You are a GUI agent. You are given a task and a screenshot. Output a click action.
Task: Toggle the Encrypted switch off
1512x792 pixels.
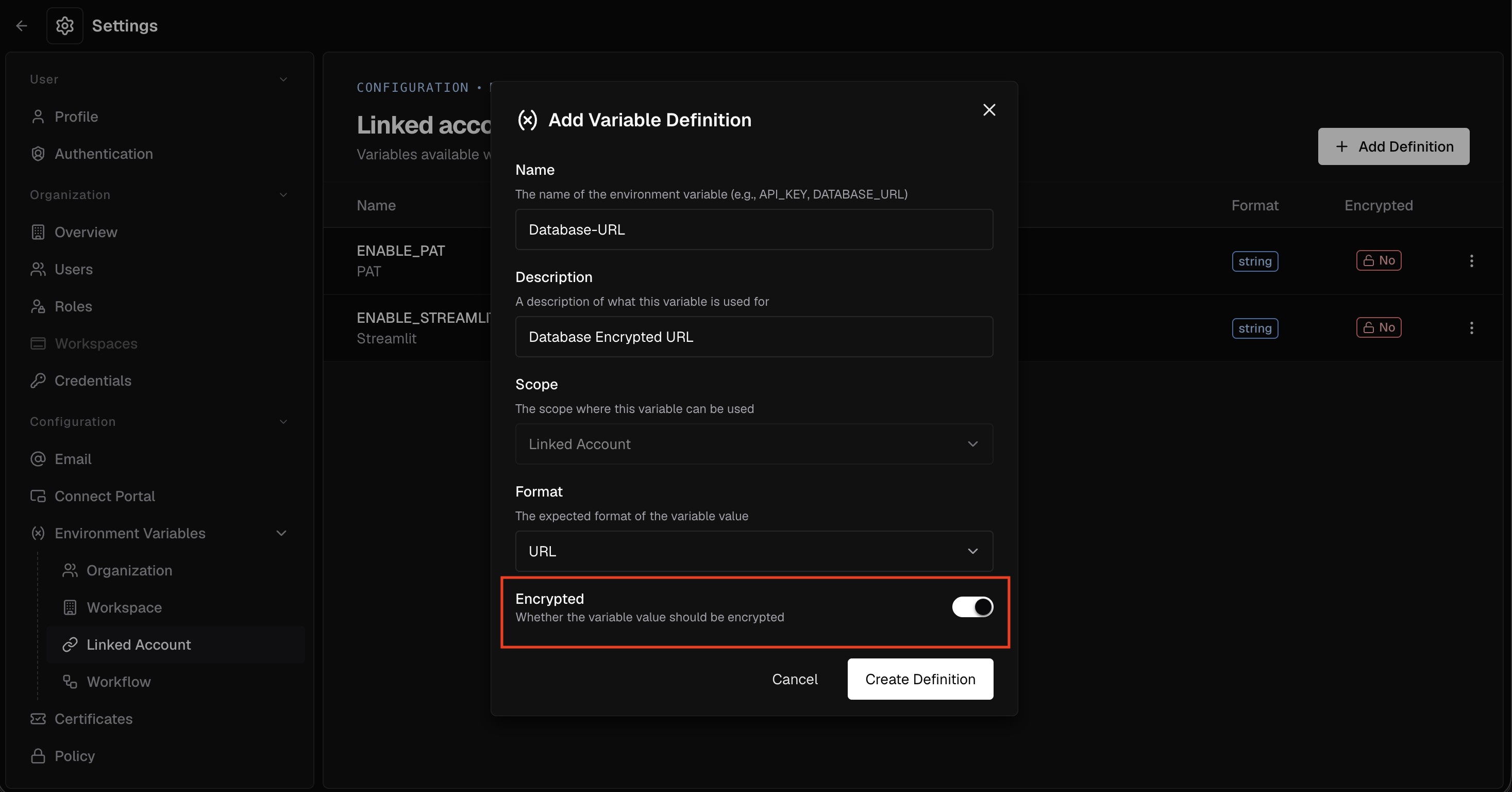pos(972,606)
